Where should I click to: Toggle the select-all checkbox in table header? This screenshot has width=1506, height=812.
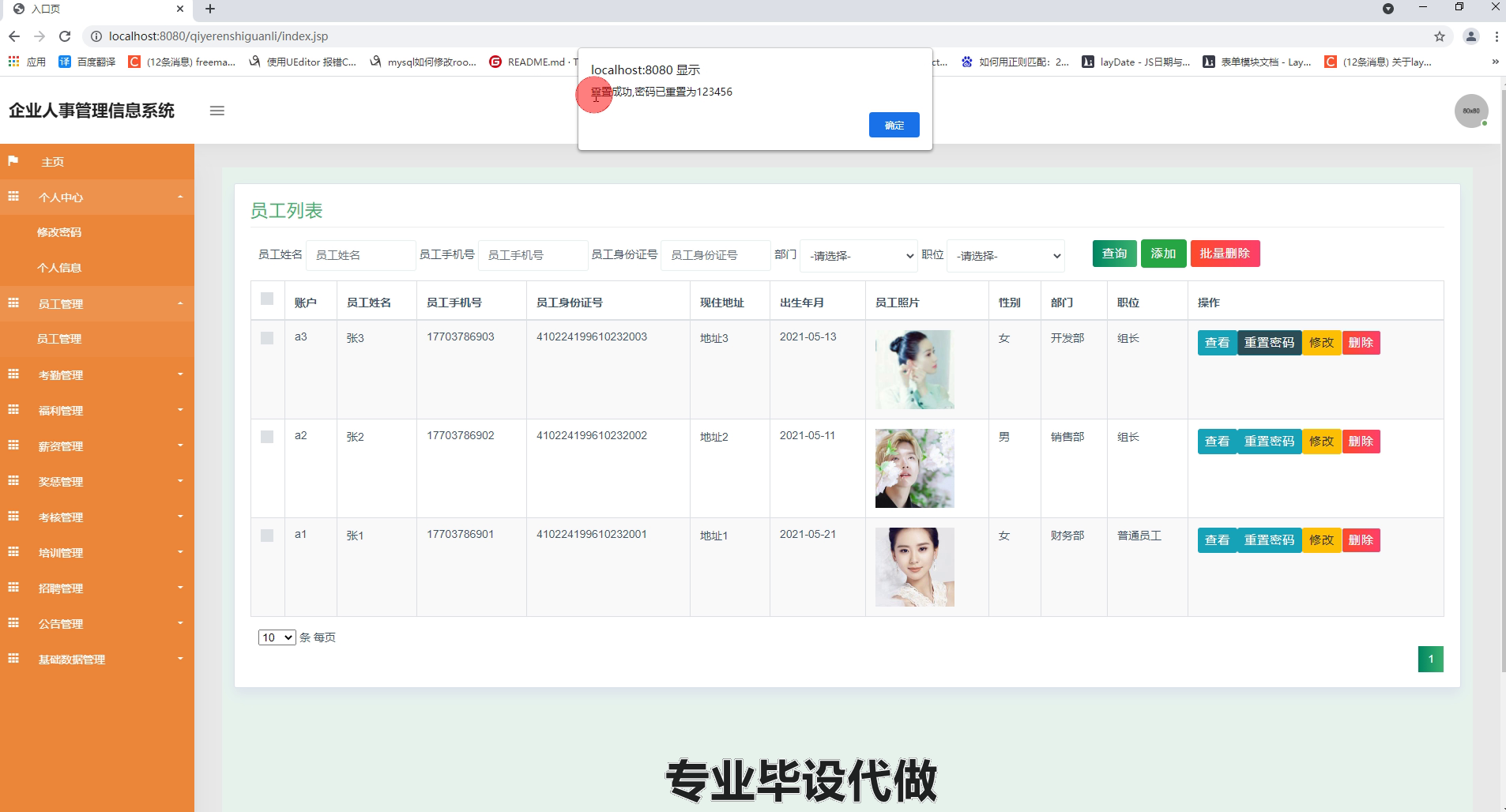[x=267, y=299]
